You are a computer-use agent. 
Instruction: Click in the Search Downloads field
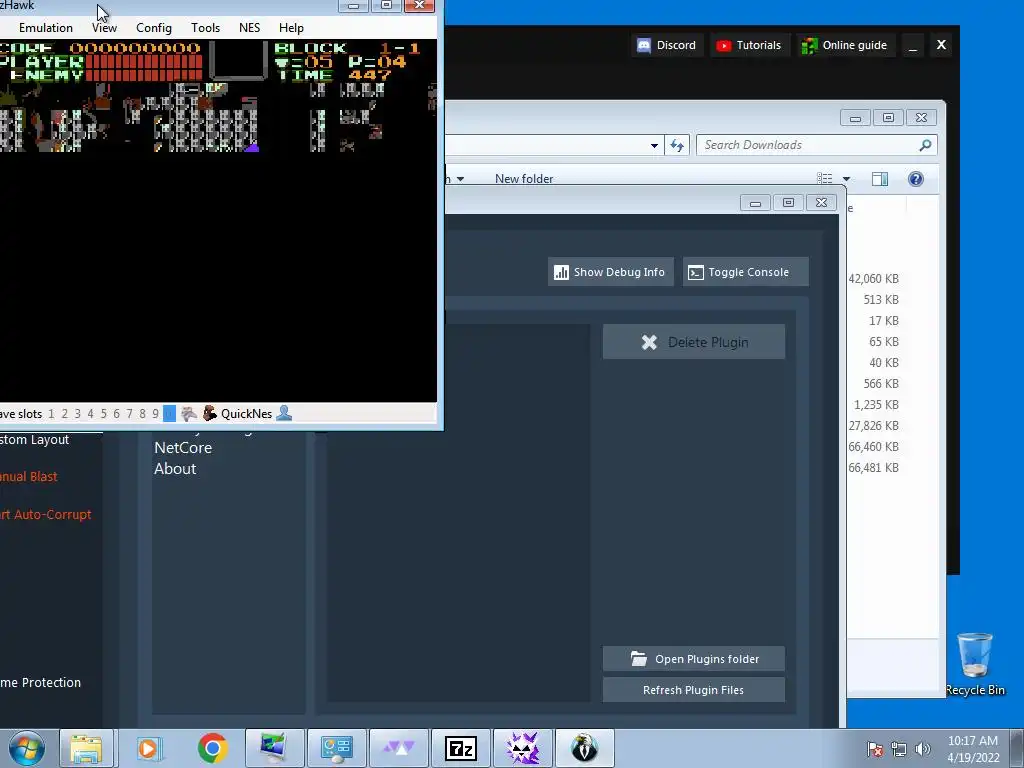[x=816, y=145]
